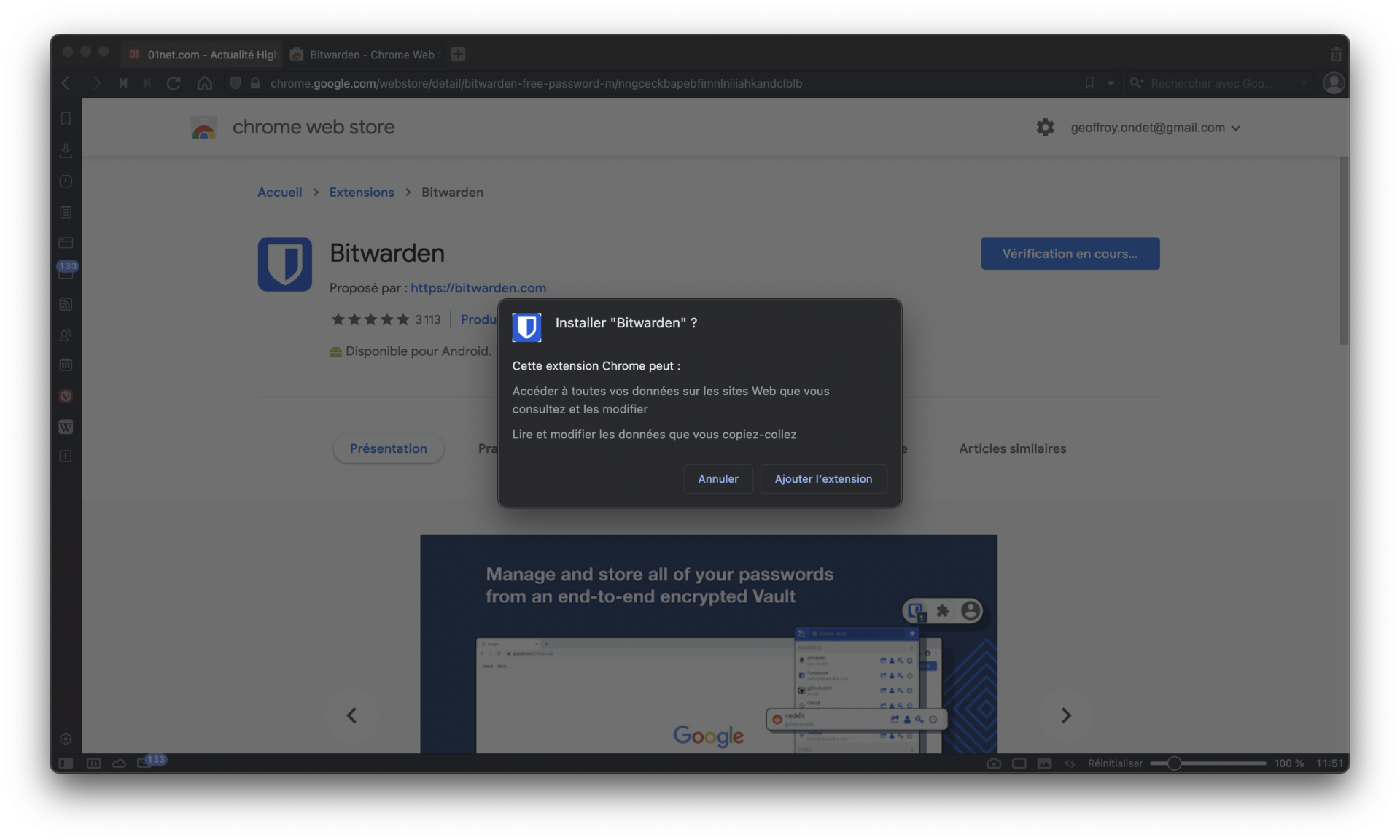1400x840 pixels.
Task: Select the Articles similaires tab
Action: tap(1012, 448)
